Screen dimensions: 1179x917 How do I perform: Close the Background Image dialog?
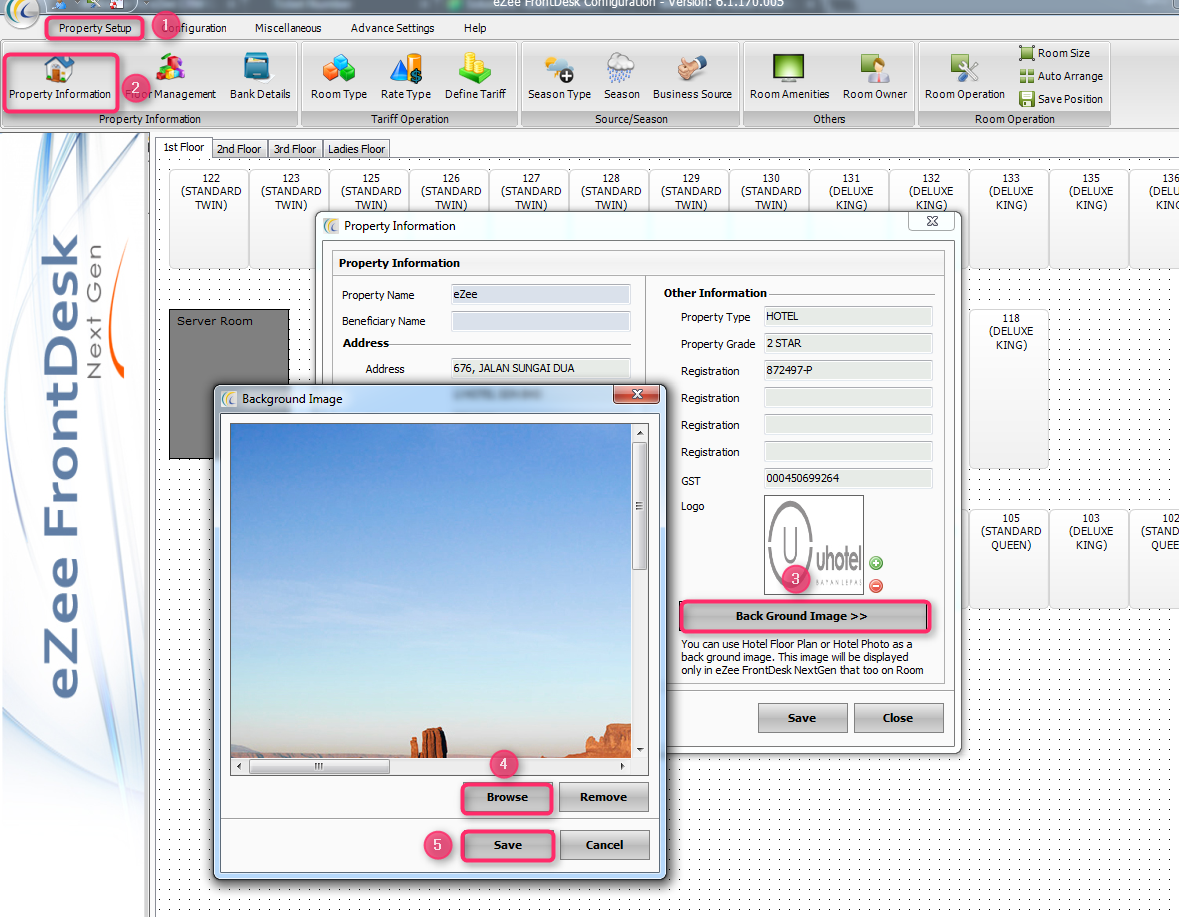pos(637,394)
